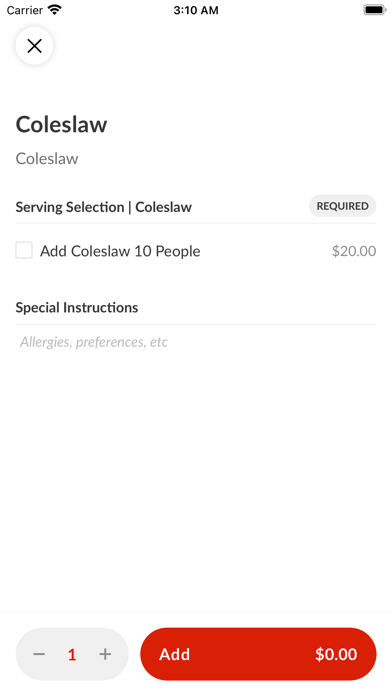This screenshot has height=696, width=392.
Task: Close the Coleslaw item screen
Action: coord(34,46)
